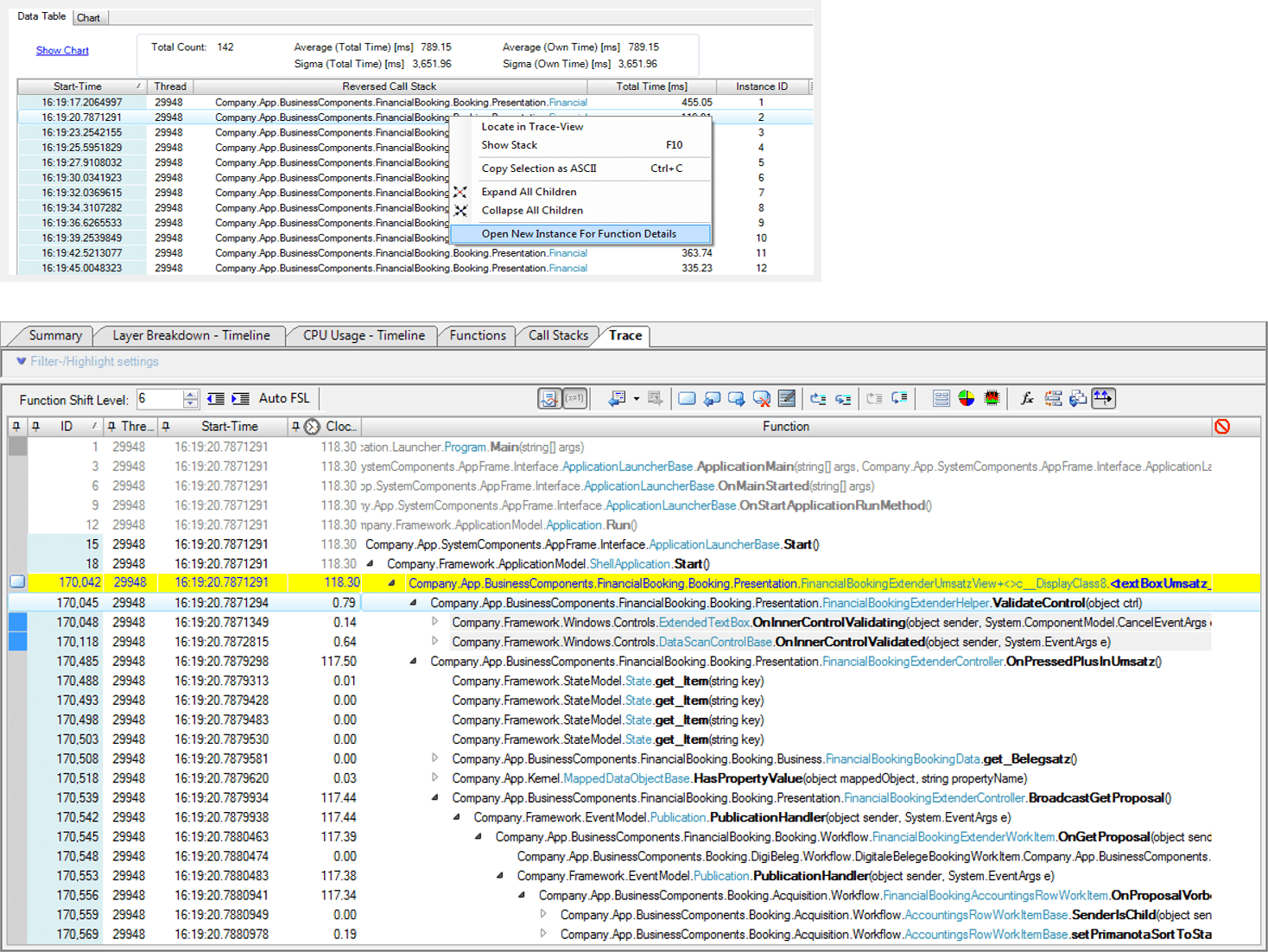The height and width of the screenshot is (952, 1268).
Task: Collapse the Filter-/Highlight settings section
Action: coord(19,361)
